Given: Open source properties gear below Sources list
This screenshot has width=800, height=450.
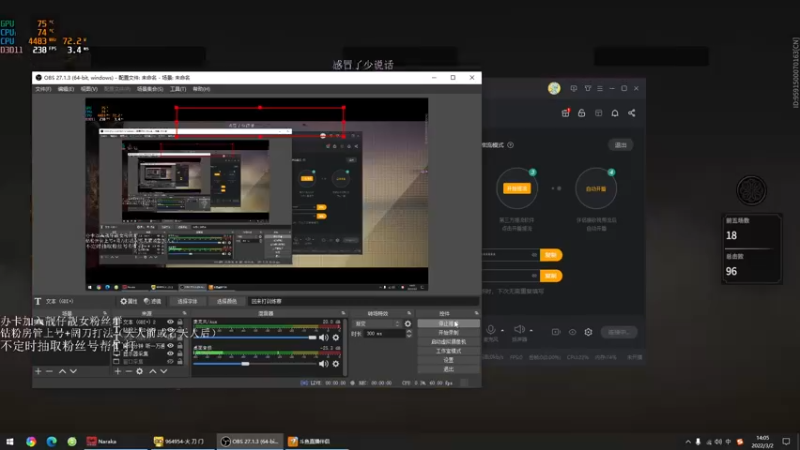Looking at the screenshot, I should pos(139,371).
